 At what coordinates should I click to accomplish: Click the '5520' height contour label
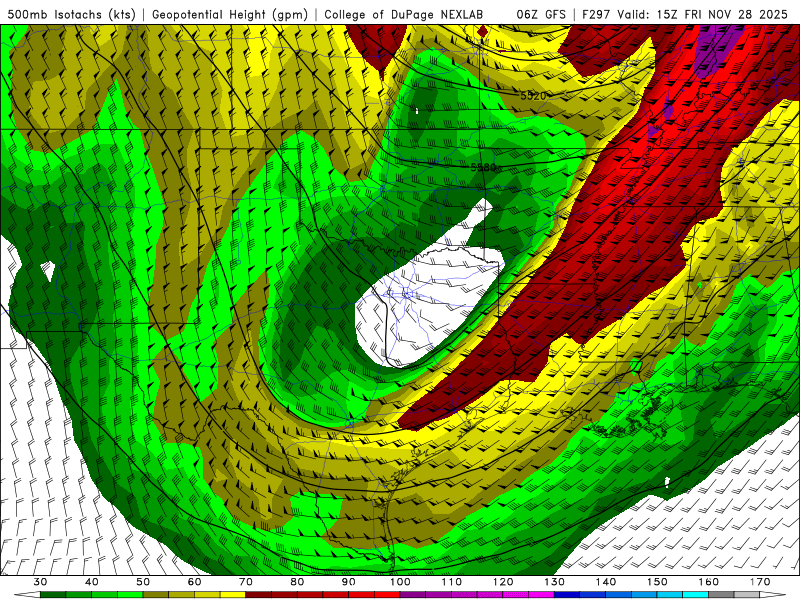(x=533, y=95)
